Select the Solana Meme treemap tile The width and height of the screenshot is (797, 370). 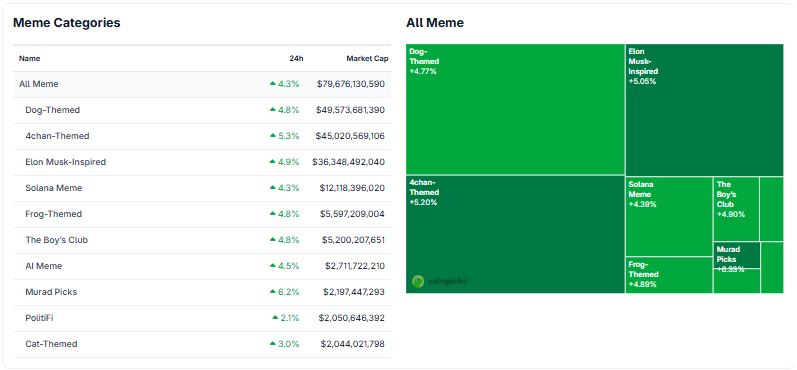(669, 216)
